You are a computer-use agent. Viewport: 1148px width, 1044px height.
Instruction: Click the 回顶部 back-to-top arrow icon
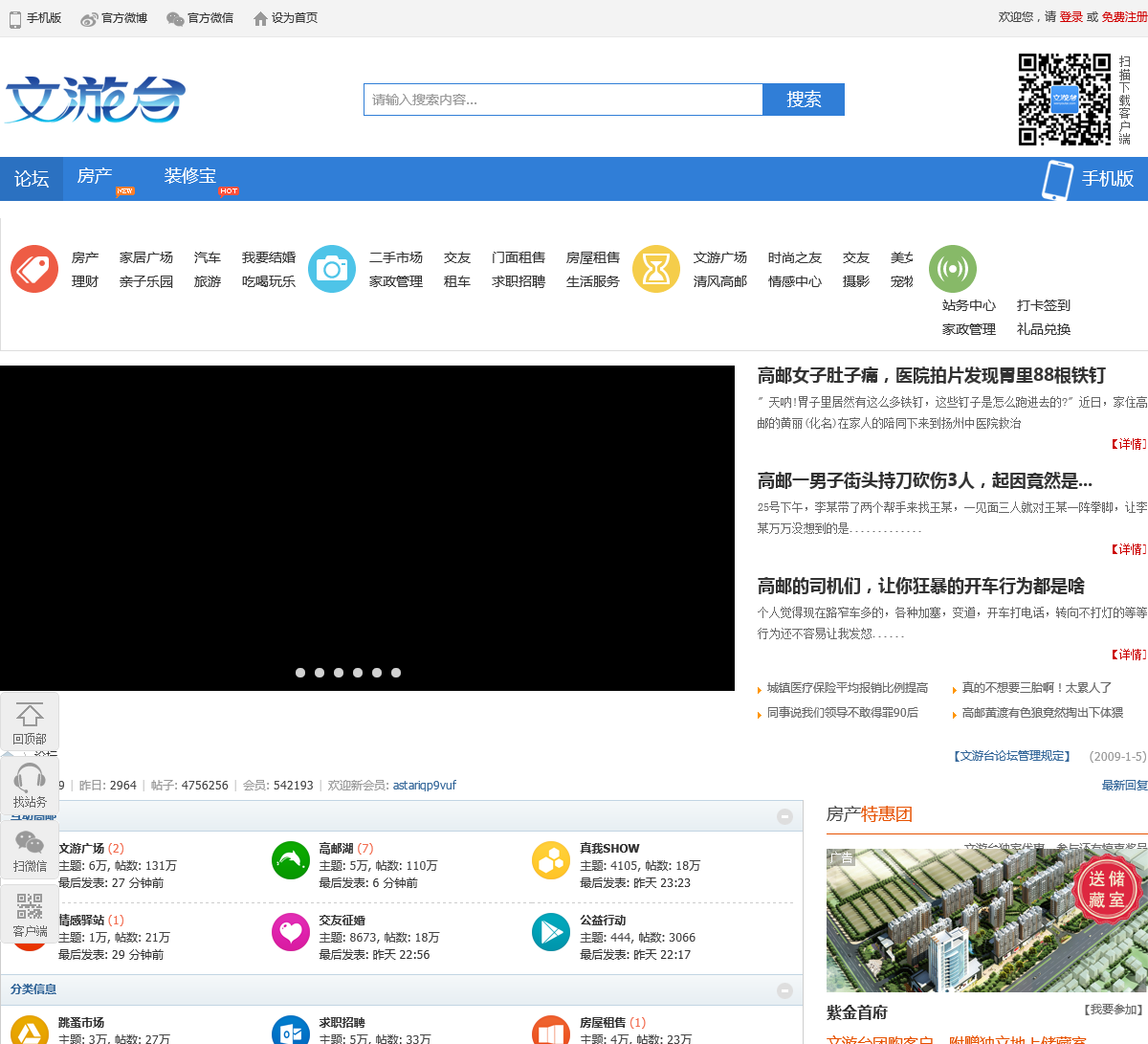tap(30, 715)
